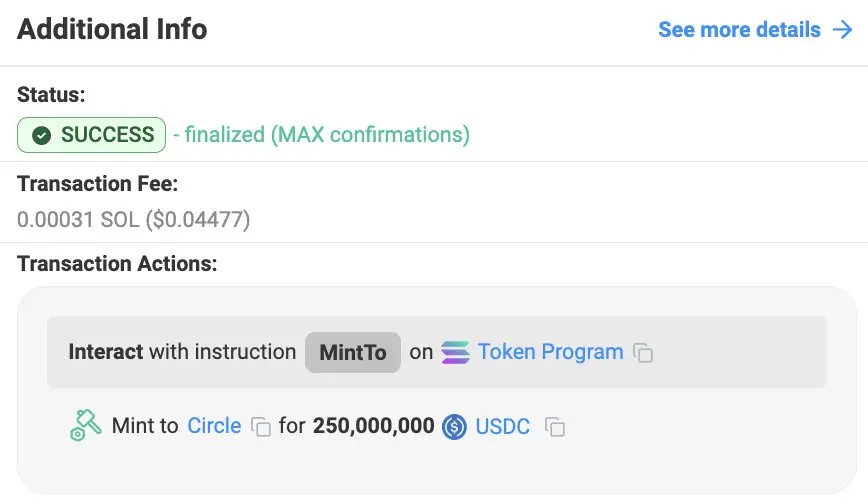Copy the USDC token address
The width and height of the screenshot is (868, 504).
pyautogui.click(x=555, y=427)
